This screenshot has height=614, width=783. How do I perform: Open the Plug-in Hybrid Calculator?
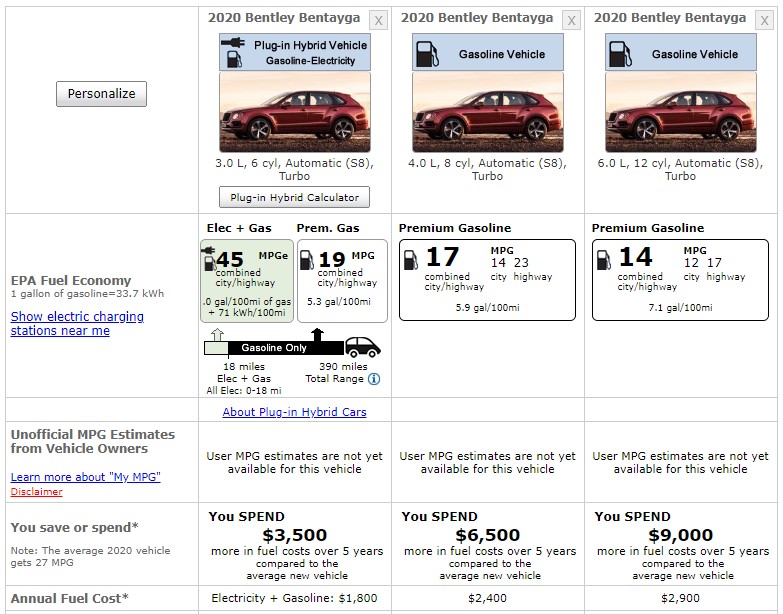coord(295,197)
